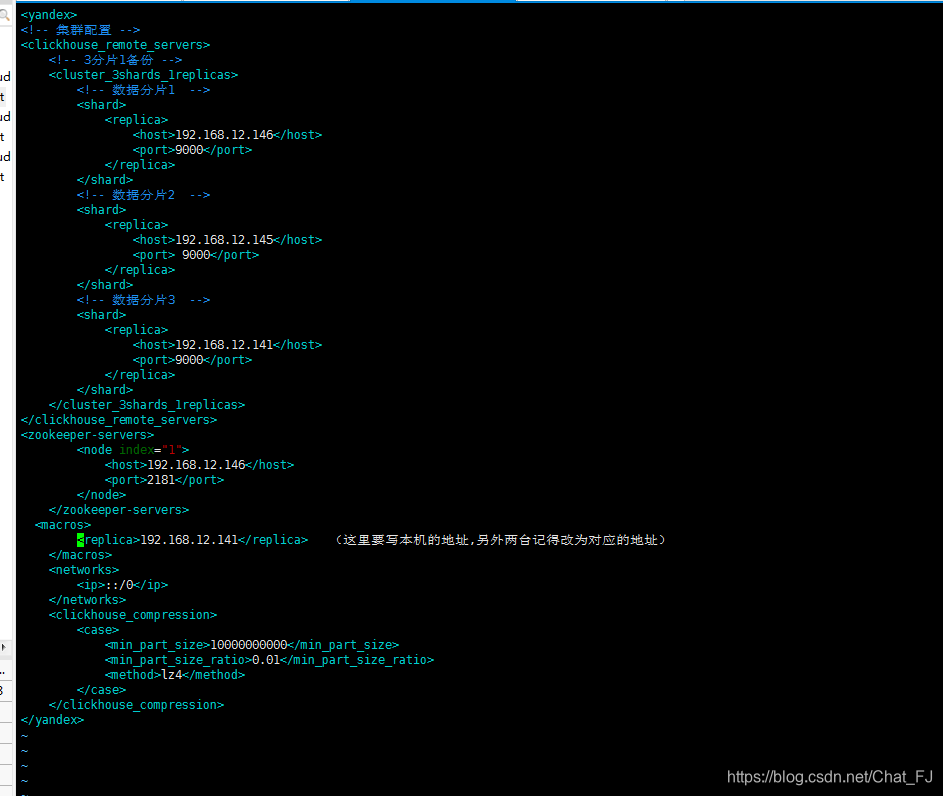The width and height of the screenshot is (943, 796).
Task: Click the opening <cluster_3shards_1replicas> tag
Action: pyautogui.click(x=143, y=75)
